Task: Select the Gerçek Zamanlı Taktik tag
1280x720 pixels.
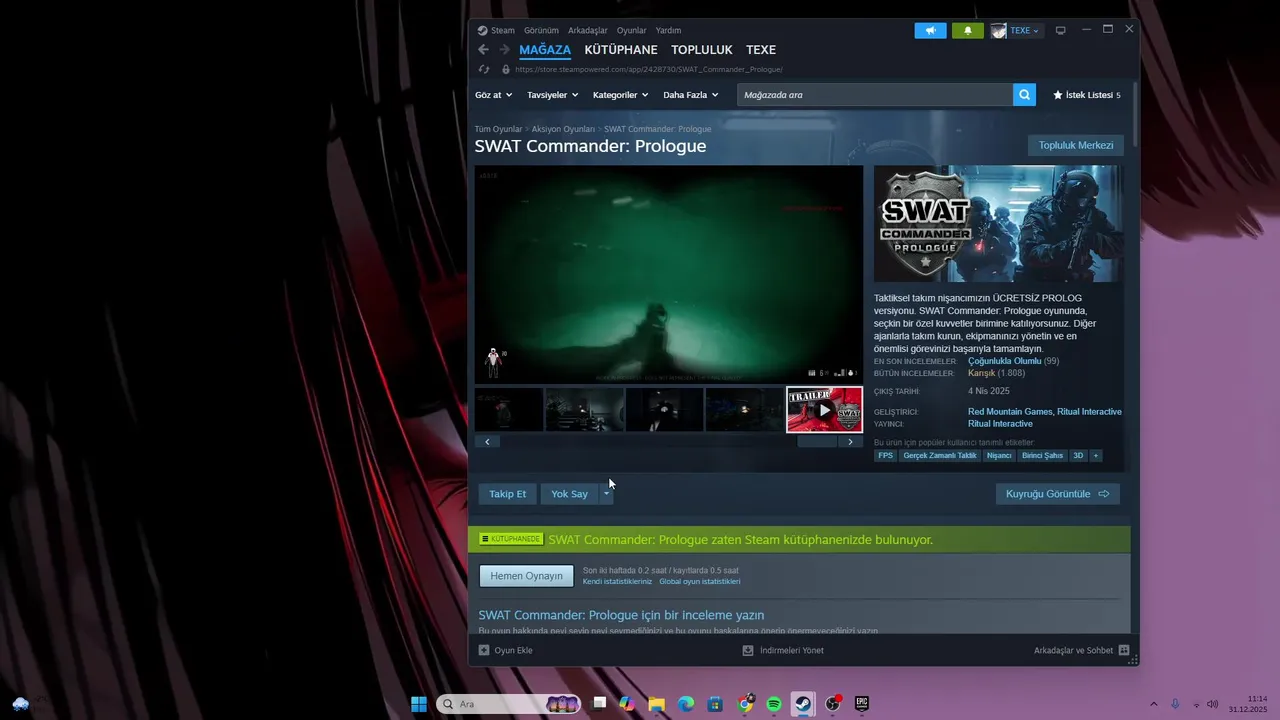Action: [940, 455]
